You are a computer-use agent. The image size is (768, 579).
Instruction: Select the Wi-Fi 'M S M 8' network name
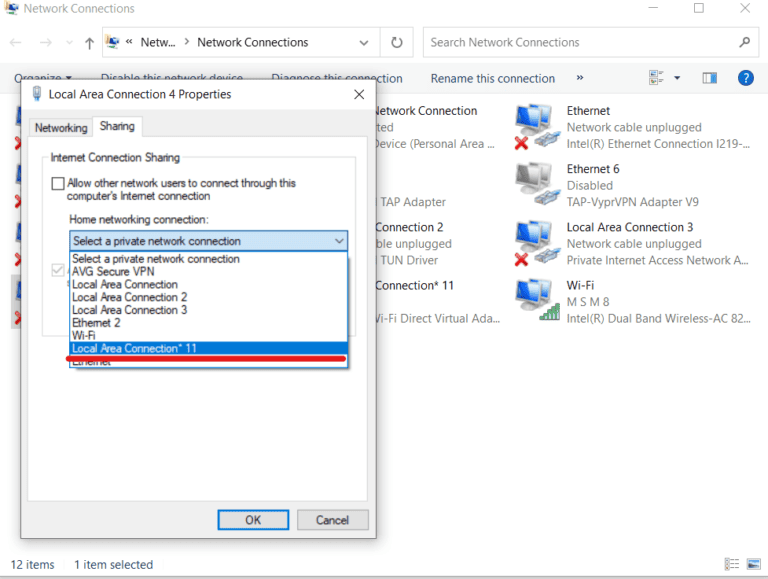point(588,302)
